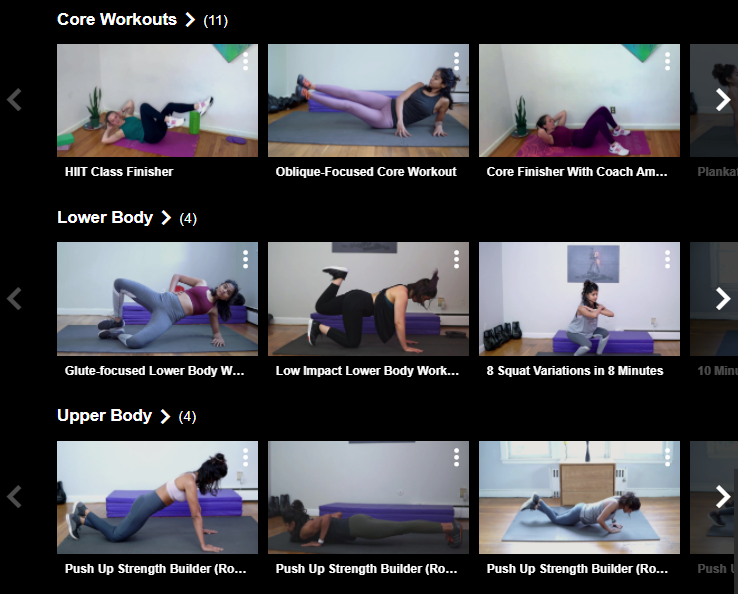Play the 8 Squat Variations thumbnail
The image size is (738, 594).
tap(579, 299)
